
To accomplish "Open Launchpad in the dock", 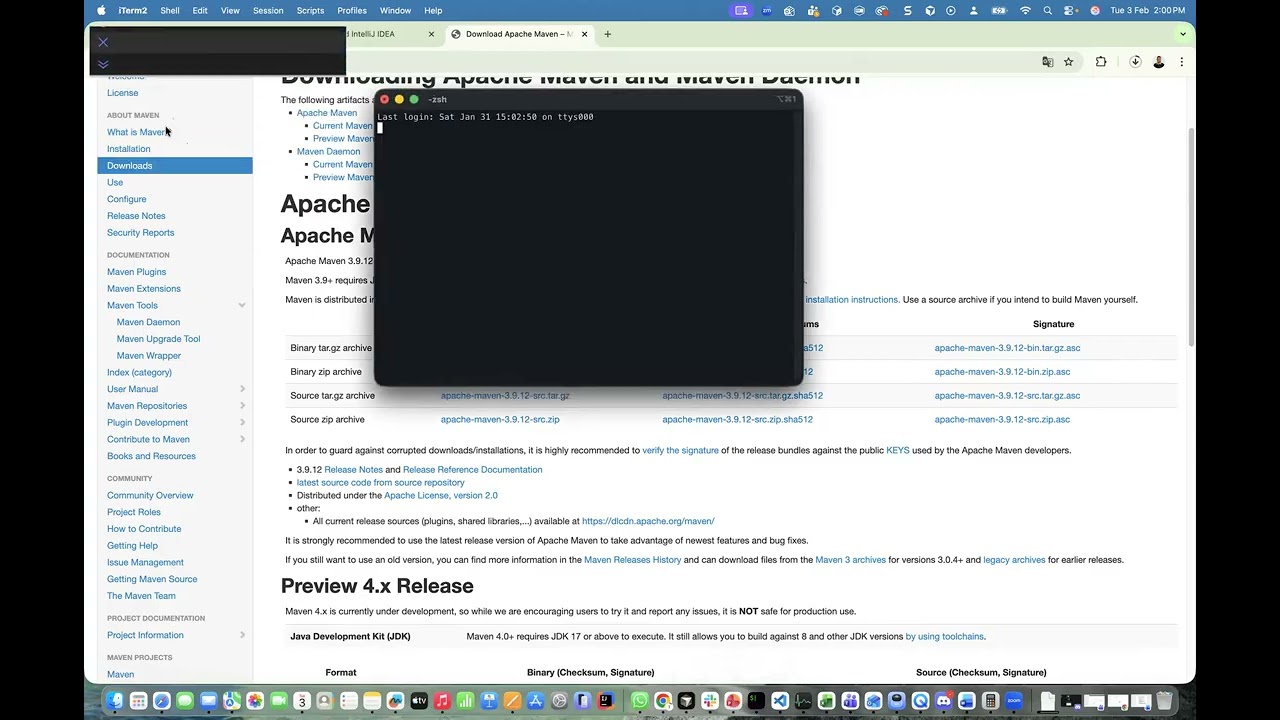I will tap(138, 701).
